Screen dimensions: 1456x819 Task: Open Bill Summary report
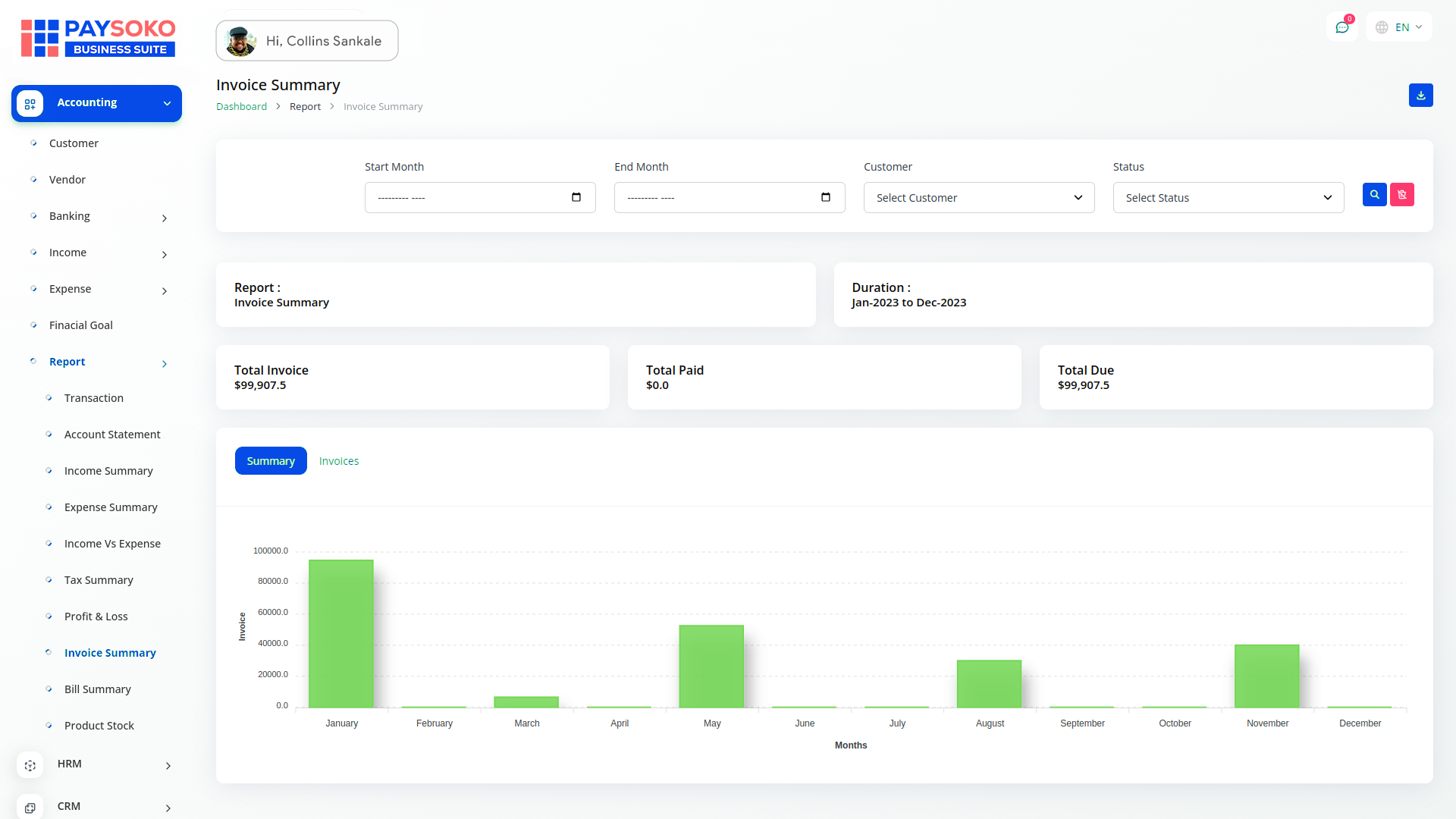pos(98,689)
